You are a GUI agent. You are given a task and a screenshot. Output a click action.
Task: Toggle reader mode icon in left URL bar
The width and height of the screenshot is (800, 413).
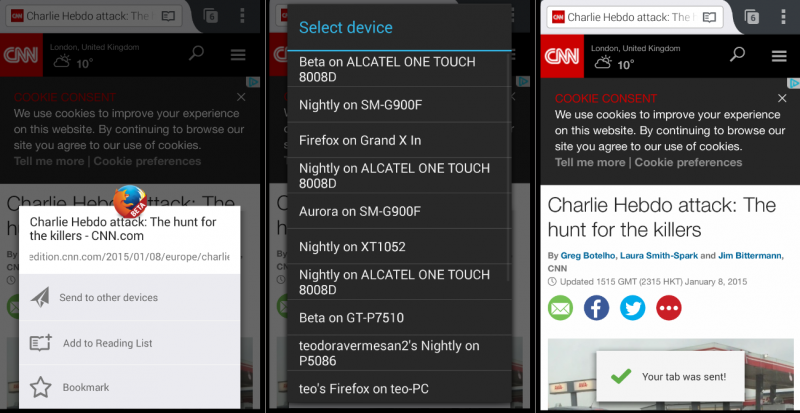[168, 16]
